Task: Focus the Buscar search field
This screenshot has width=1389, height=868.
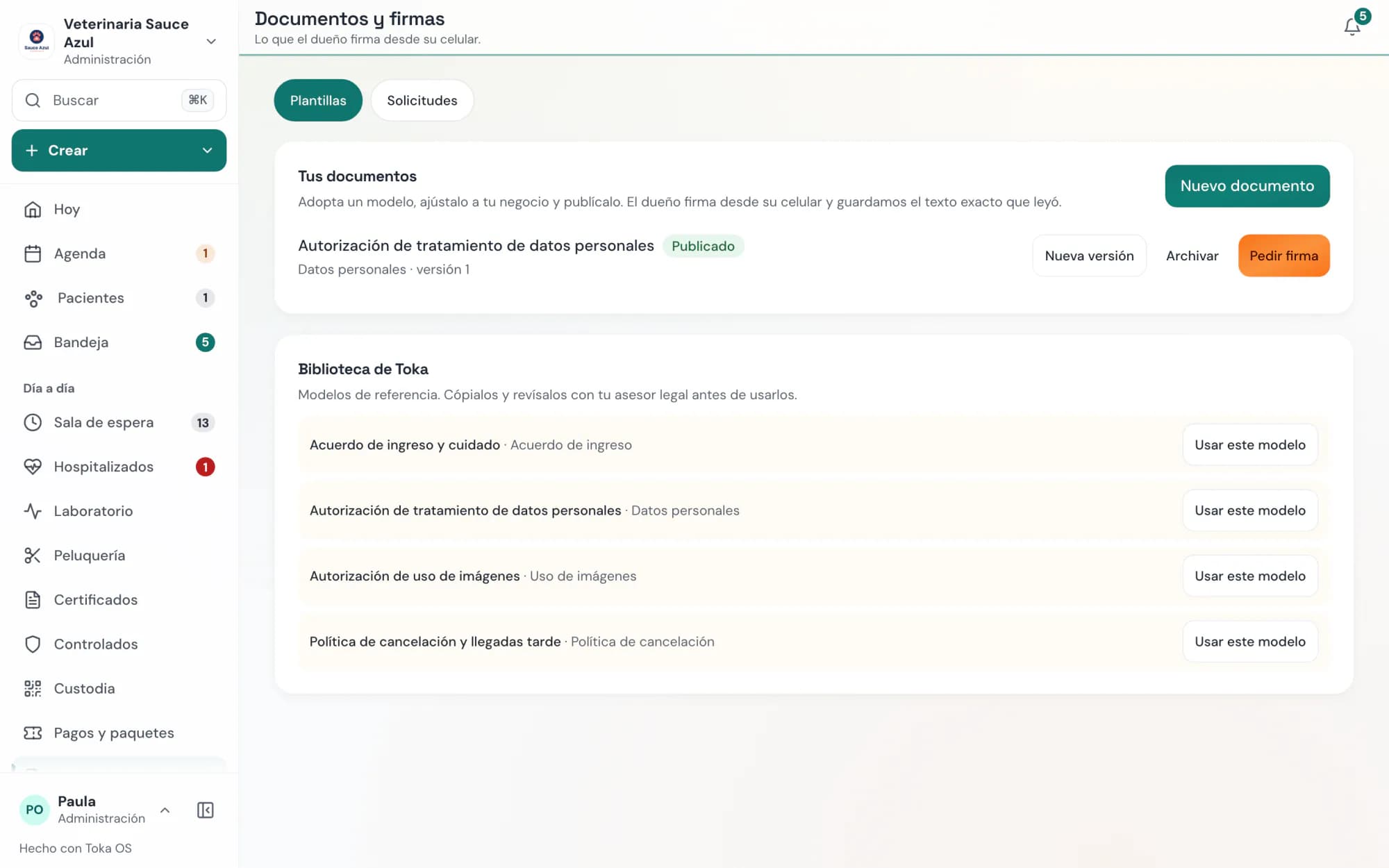Action: tap(119, 100)
